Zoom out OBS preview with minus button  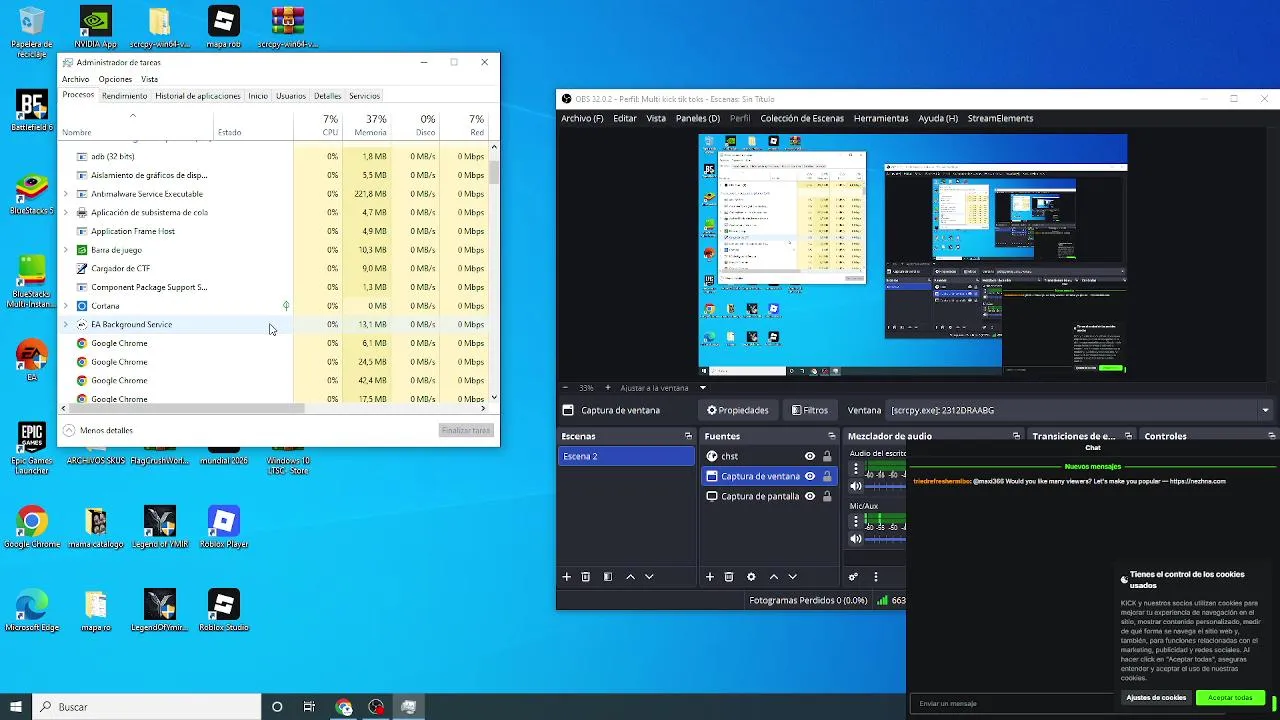pyautogui.click(x=565, y=388)
